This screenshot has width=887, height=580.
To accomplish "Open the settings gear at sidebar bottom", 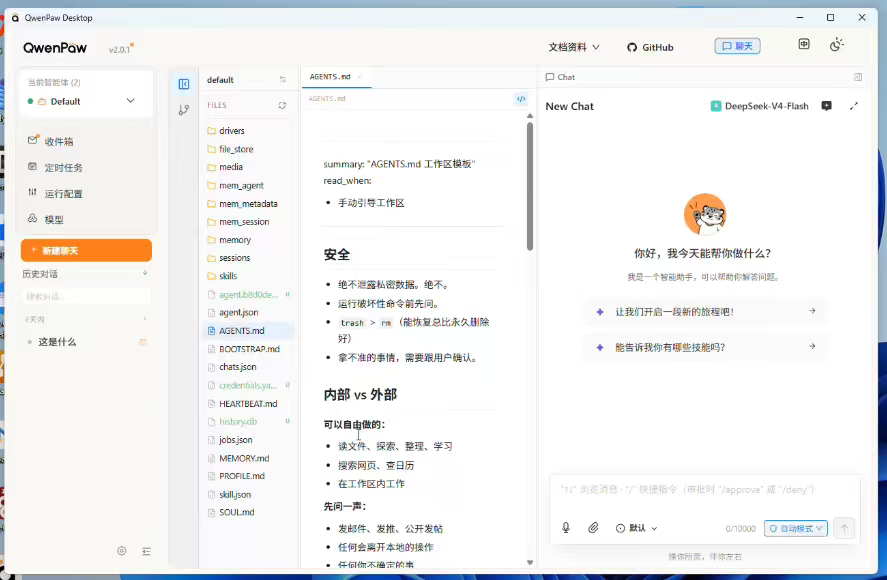I will [122, 551].
